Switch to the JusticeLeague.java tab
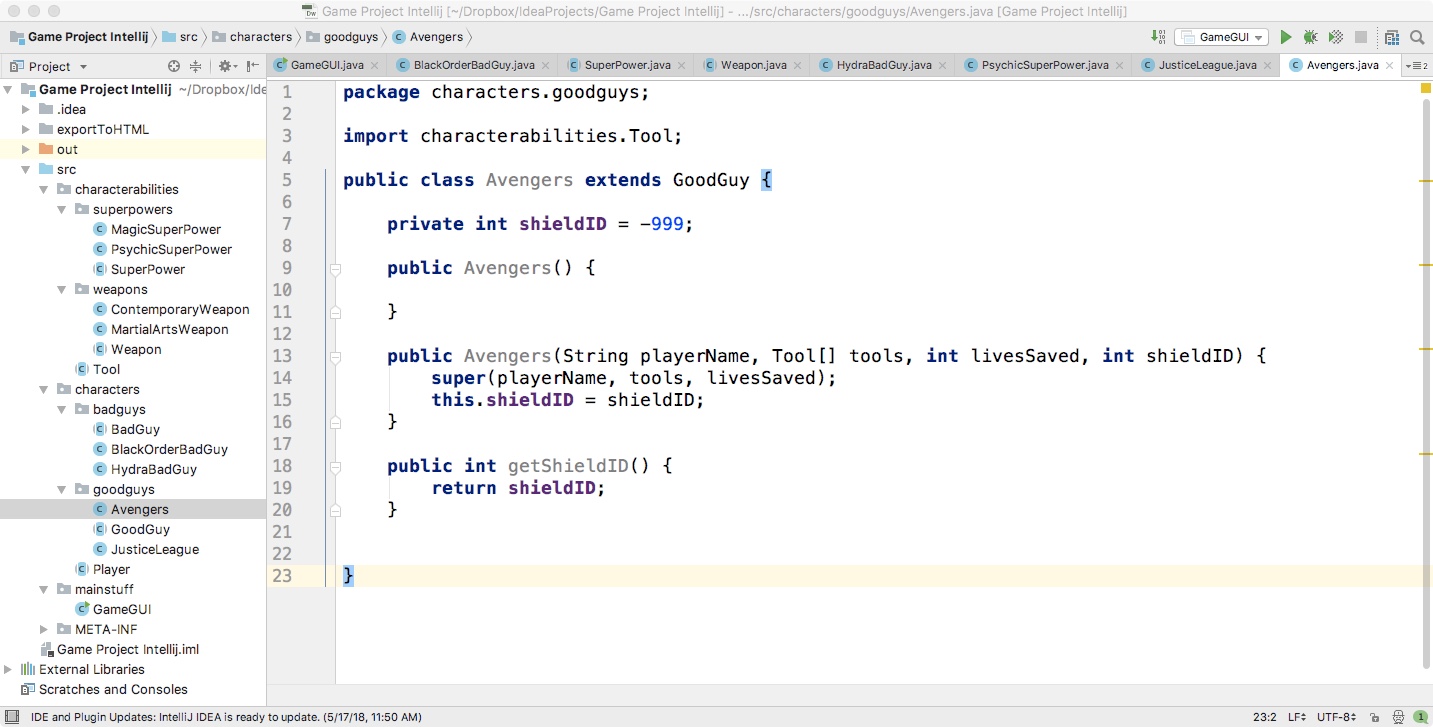This screenshot has height=727, width=1433. [1206, 65]
